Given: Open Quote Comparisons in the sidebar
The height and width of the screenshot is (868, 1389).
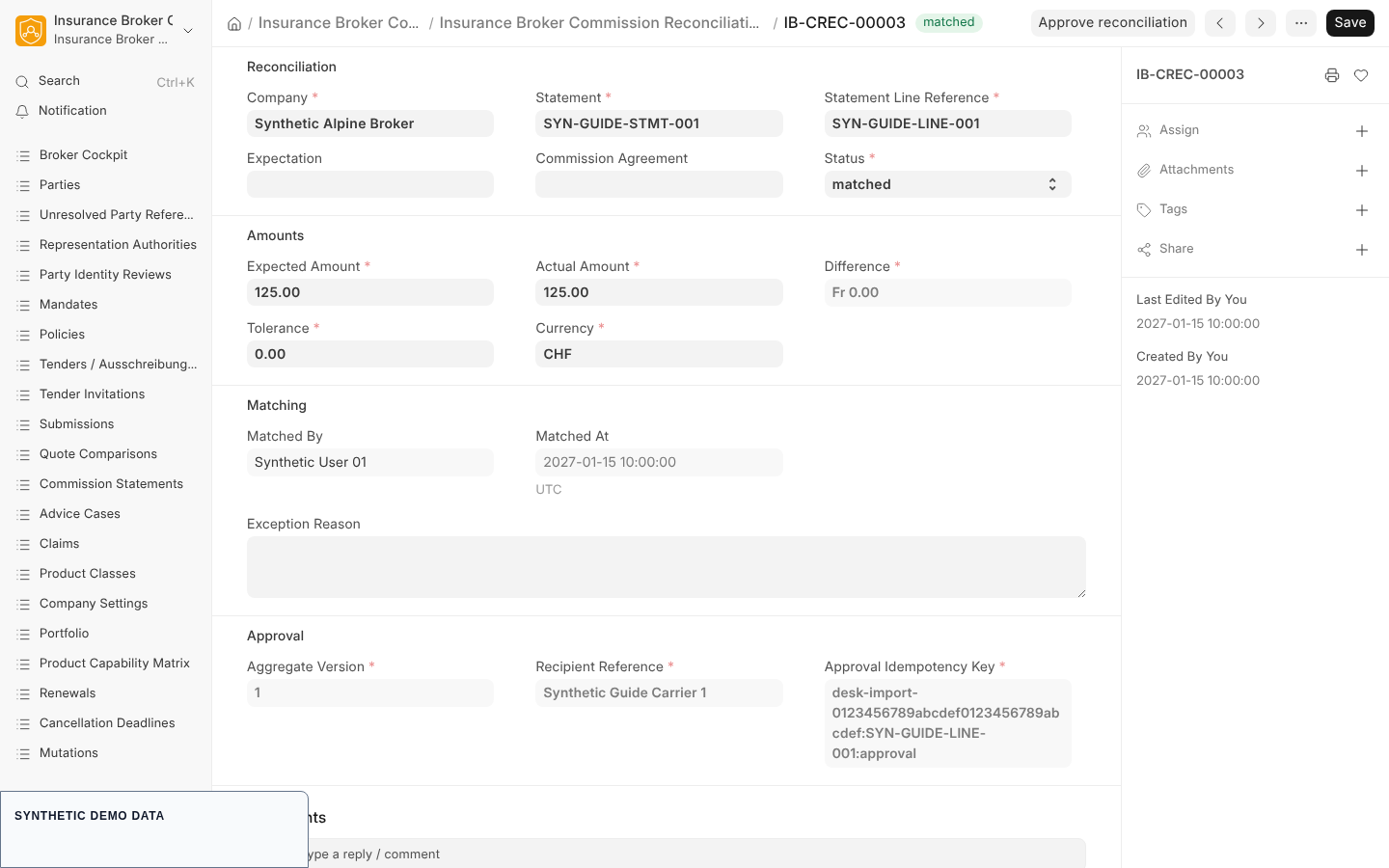Looking at the screenshot, I should 106,454.
